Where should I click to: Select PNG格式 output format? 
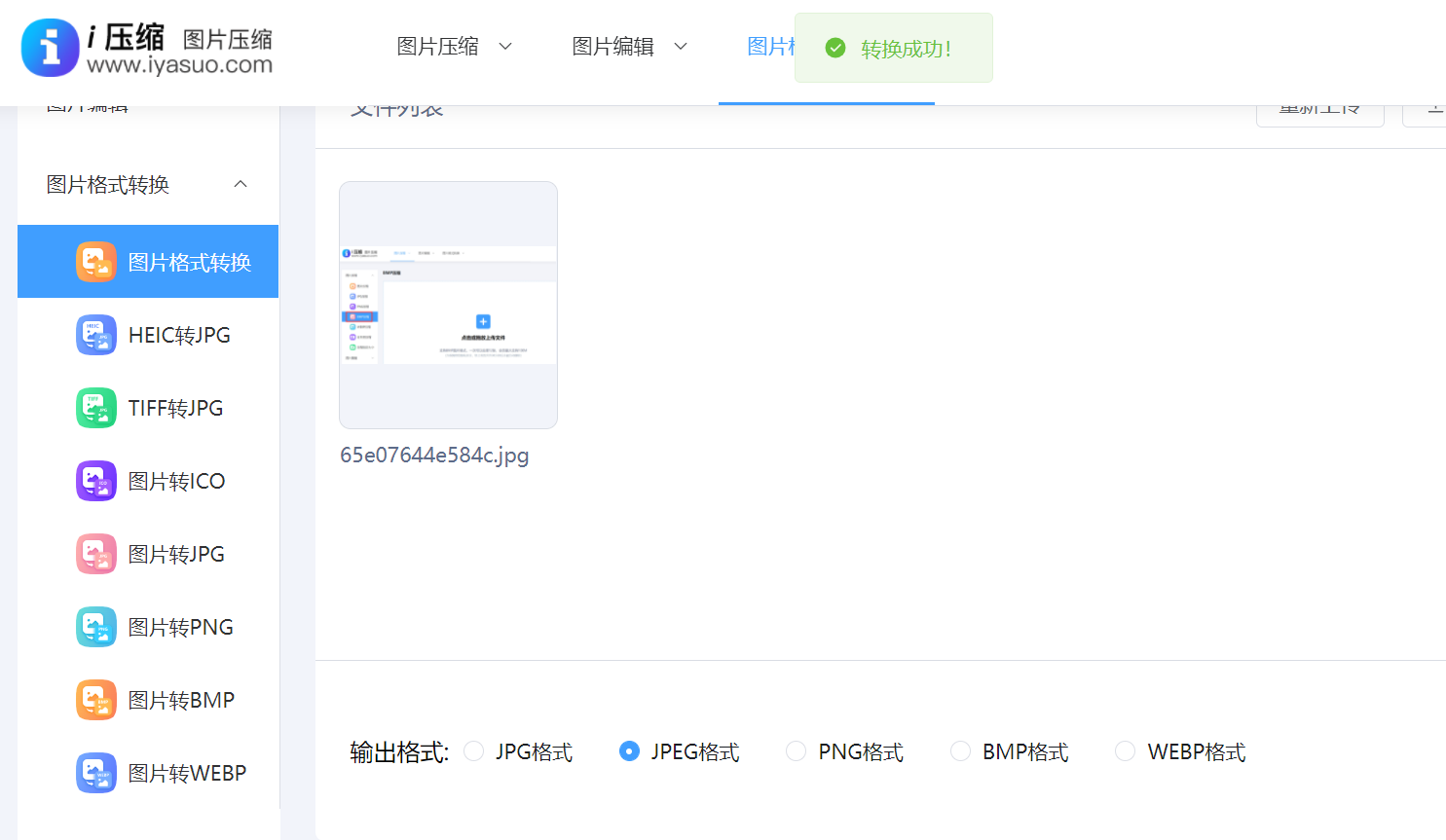point(796,750)
